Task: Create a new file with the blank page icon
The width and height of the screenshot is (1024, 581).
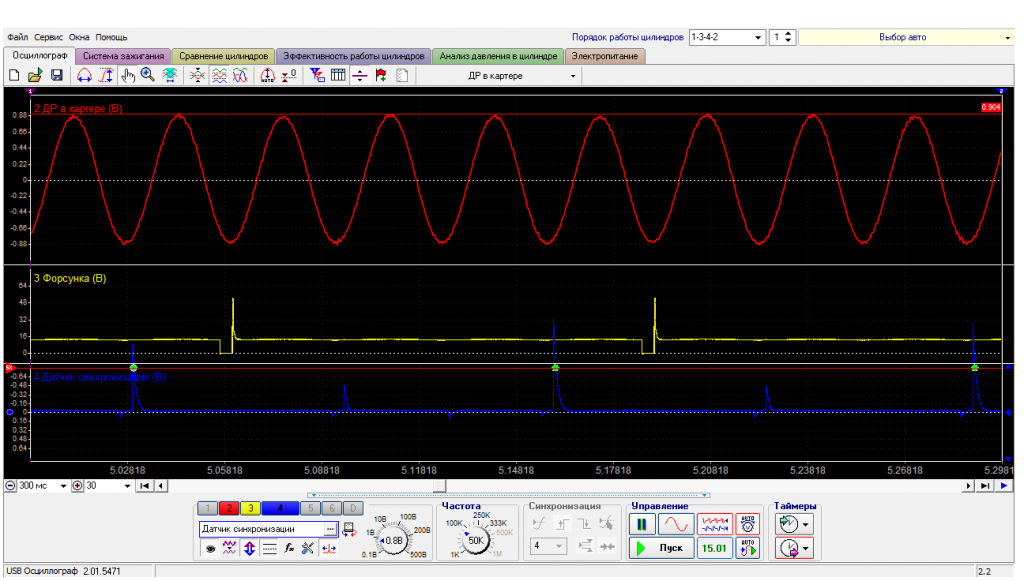Action: (14, 76)
